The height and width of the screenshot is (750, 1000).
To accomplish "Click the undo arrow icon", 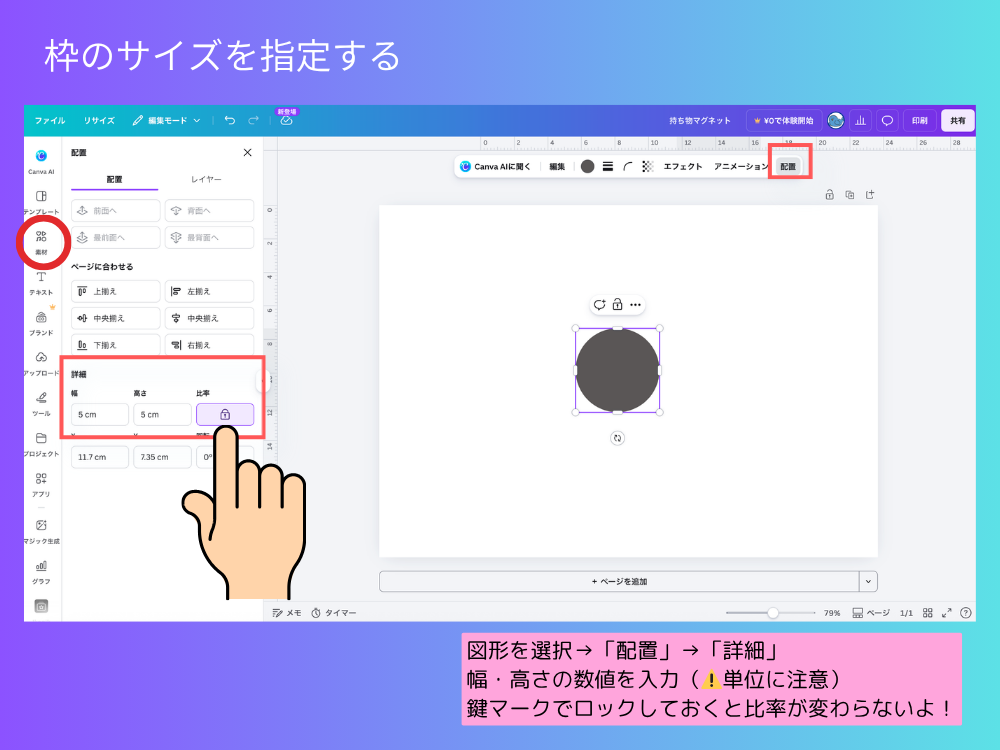I will click(230, 120).
